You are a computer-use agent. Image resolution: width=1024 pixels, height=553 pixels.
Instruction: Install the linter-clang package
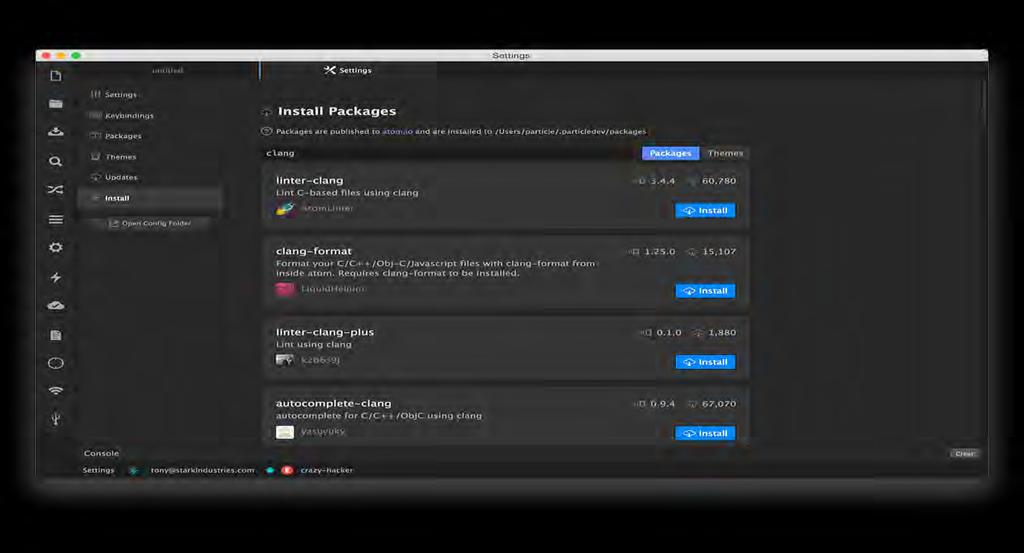[x=705, y=210]
